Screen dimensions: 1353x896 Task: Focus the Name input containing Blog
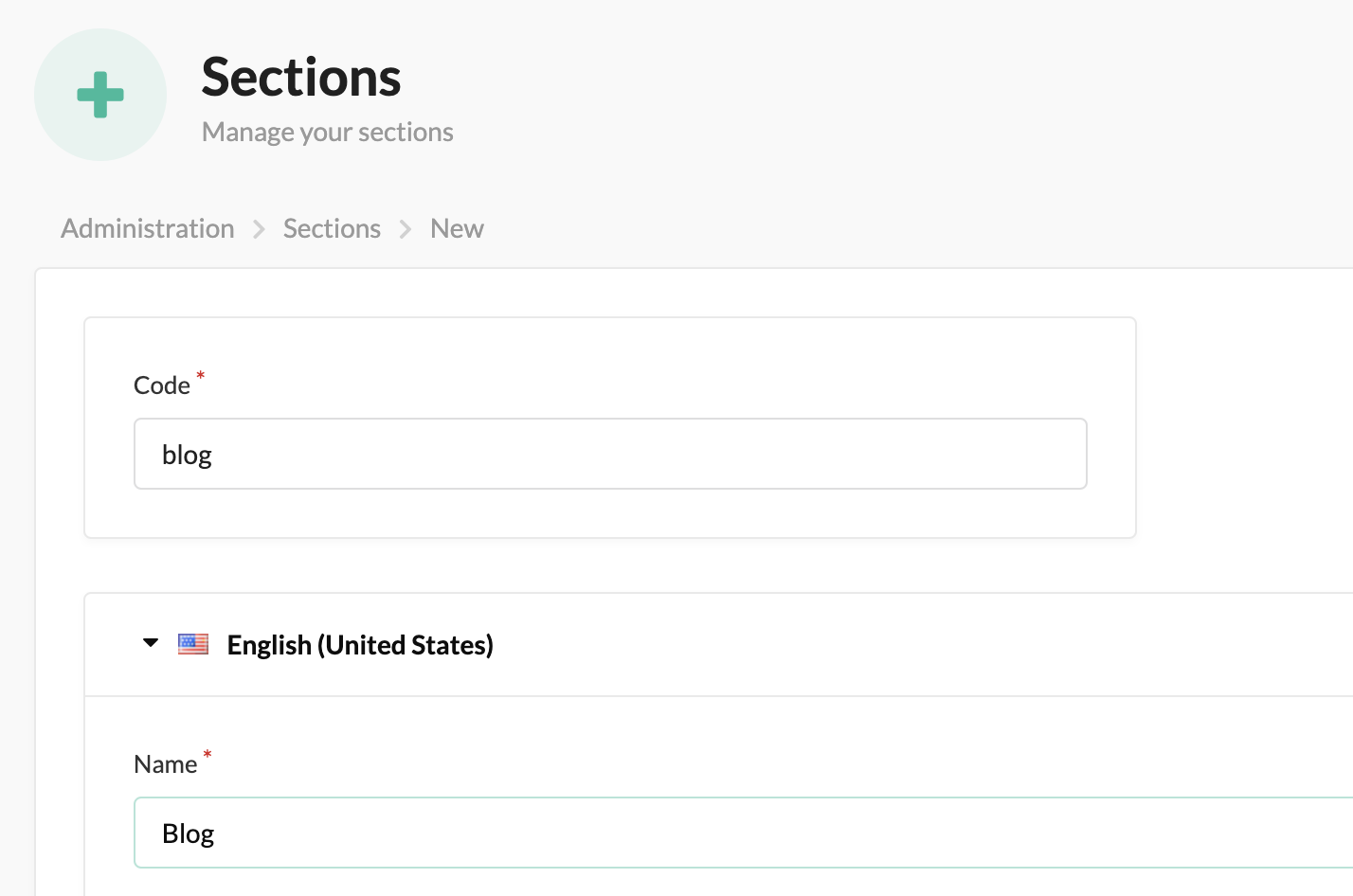(744, 833)
